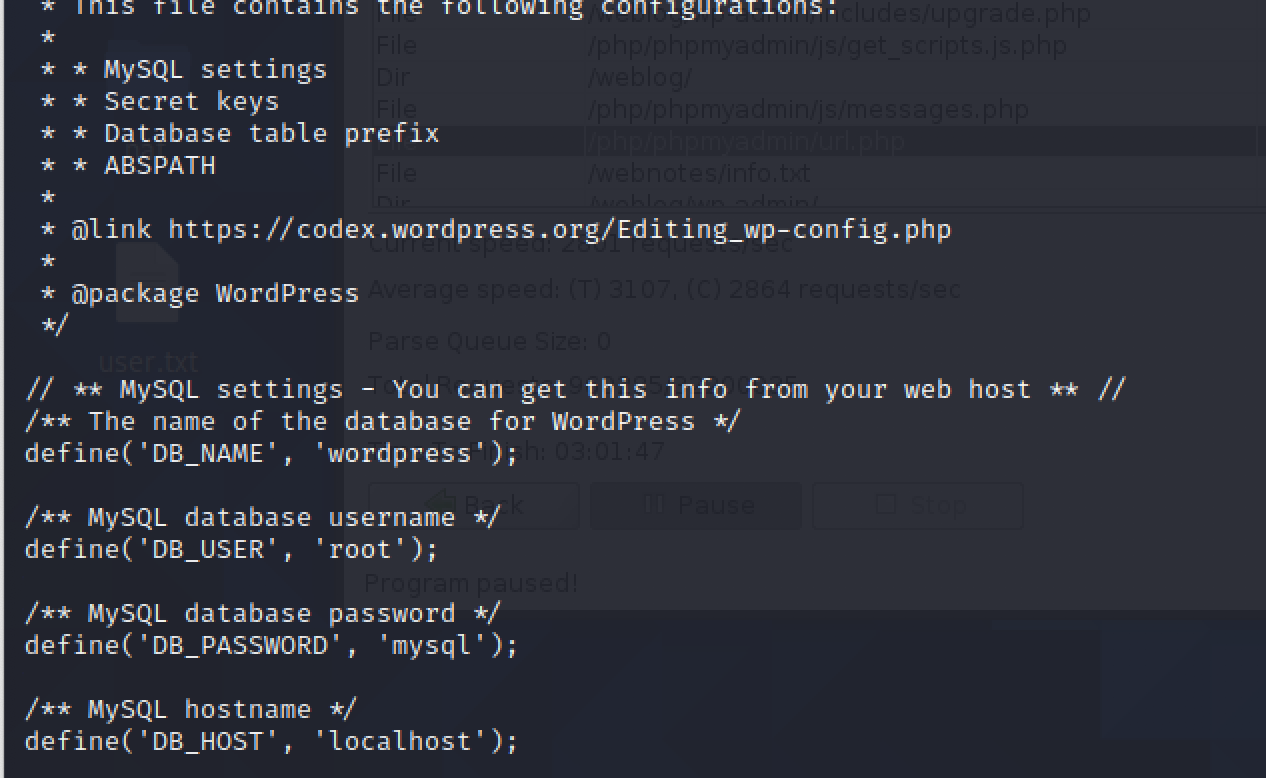Click the Stop button in DirBuster
The height and width of the screenshot is (778, 1266).
[917, 505]
